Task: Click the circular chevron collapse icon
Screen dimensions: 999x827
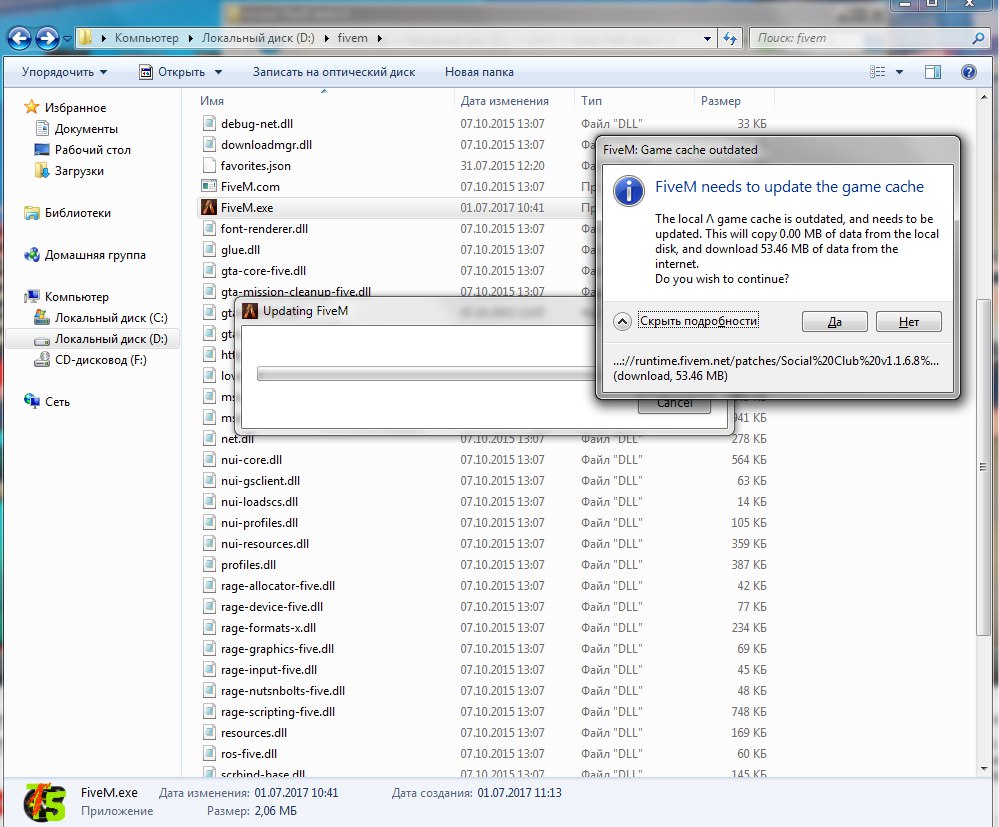Action: coord(622,321)
